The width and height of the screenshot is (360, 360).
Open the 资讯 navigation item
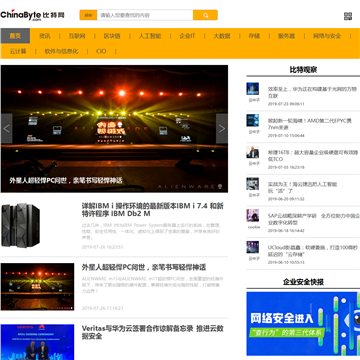click(x=45, y=36)
